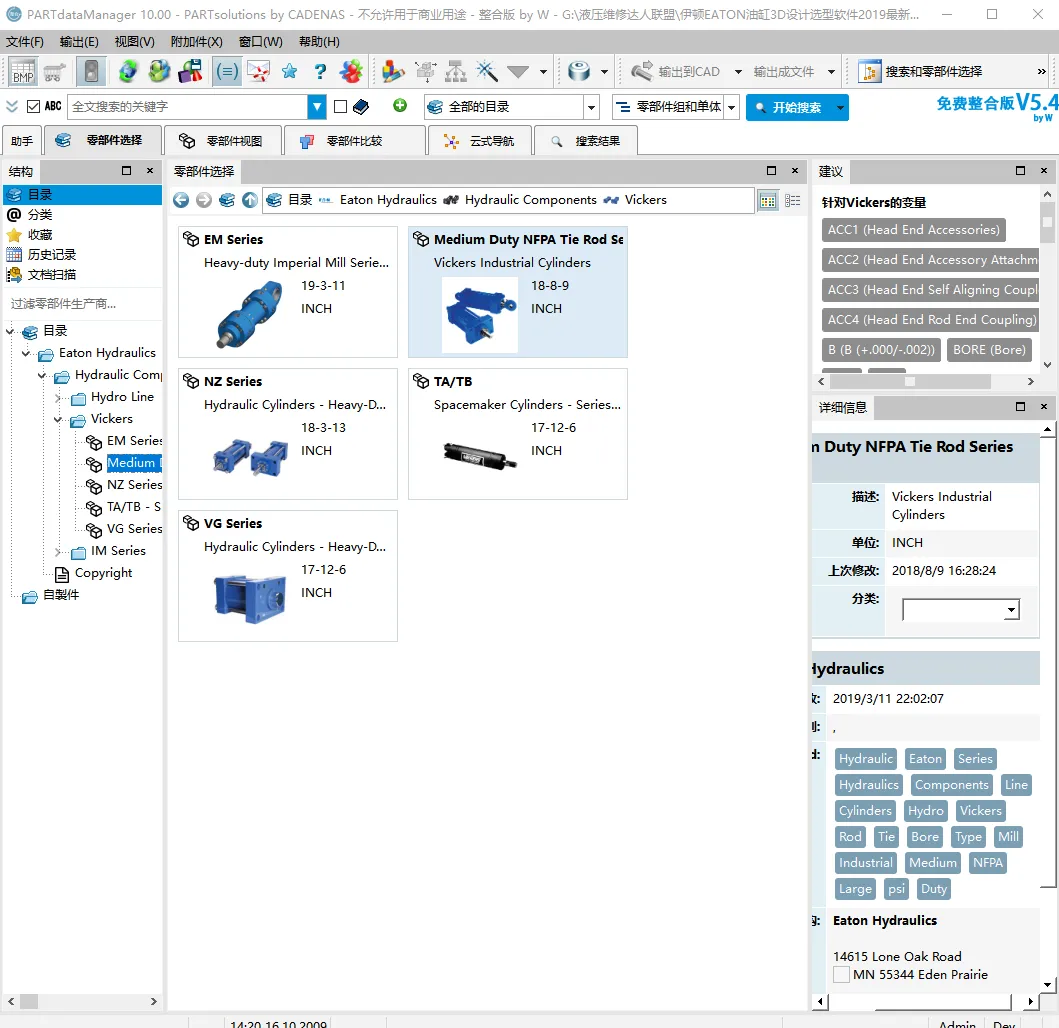
Task: Click the envelope lifebuoy support icon
Action: [x=258, y=71]
